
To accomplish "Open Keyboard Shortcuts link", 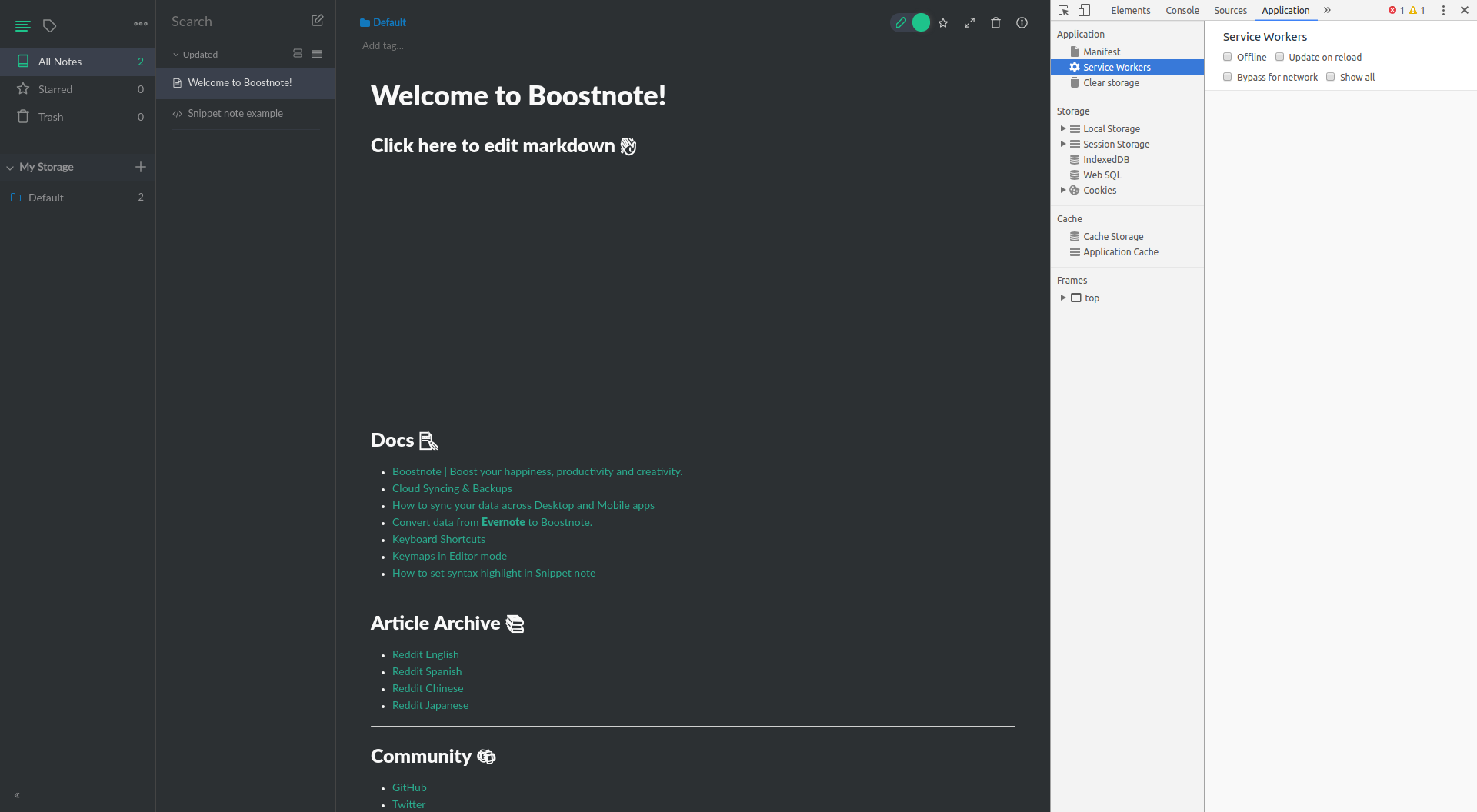I will tap(438, 539).
